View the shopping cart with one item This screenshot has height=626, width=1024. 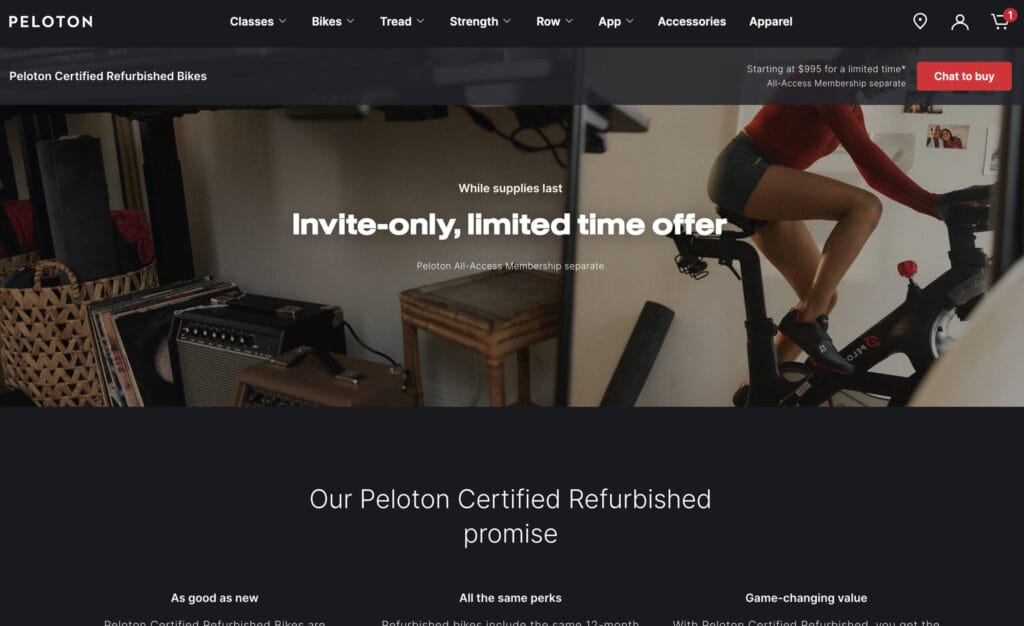tap(1001, 20)
